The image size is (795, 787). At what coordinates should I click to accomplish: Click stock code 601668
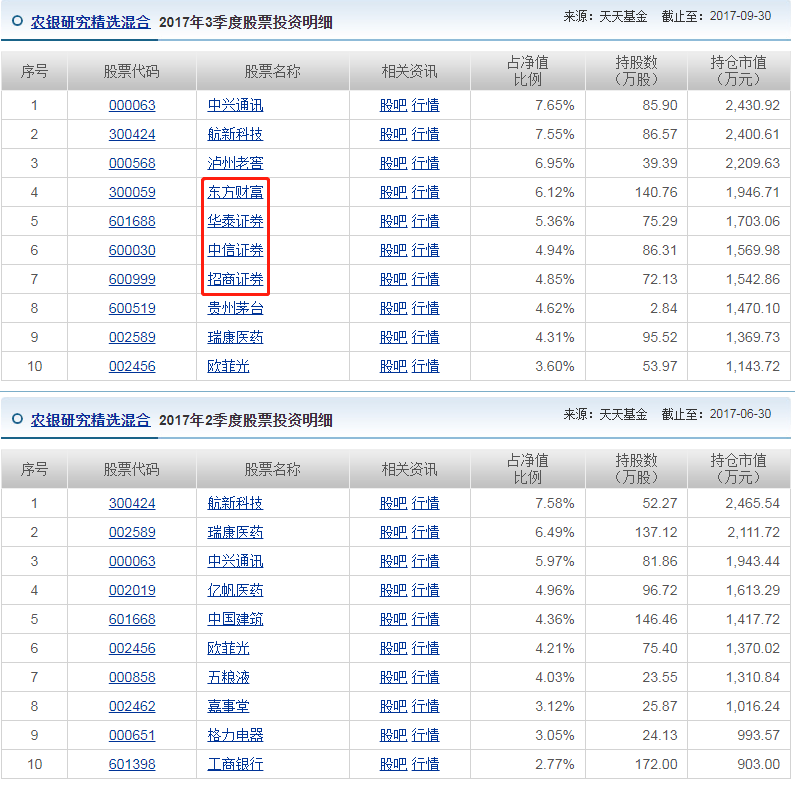pyautogui.click(x=132, y=619)
